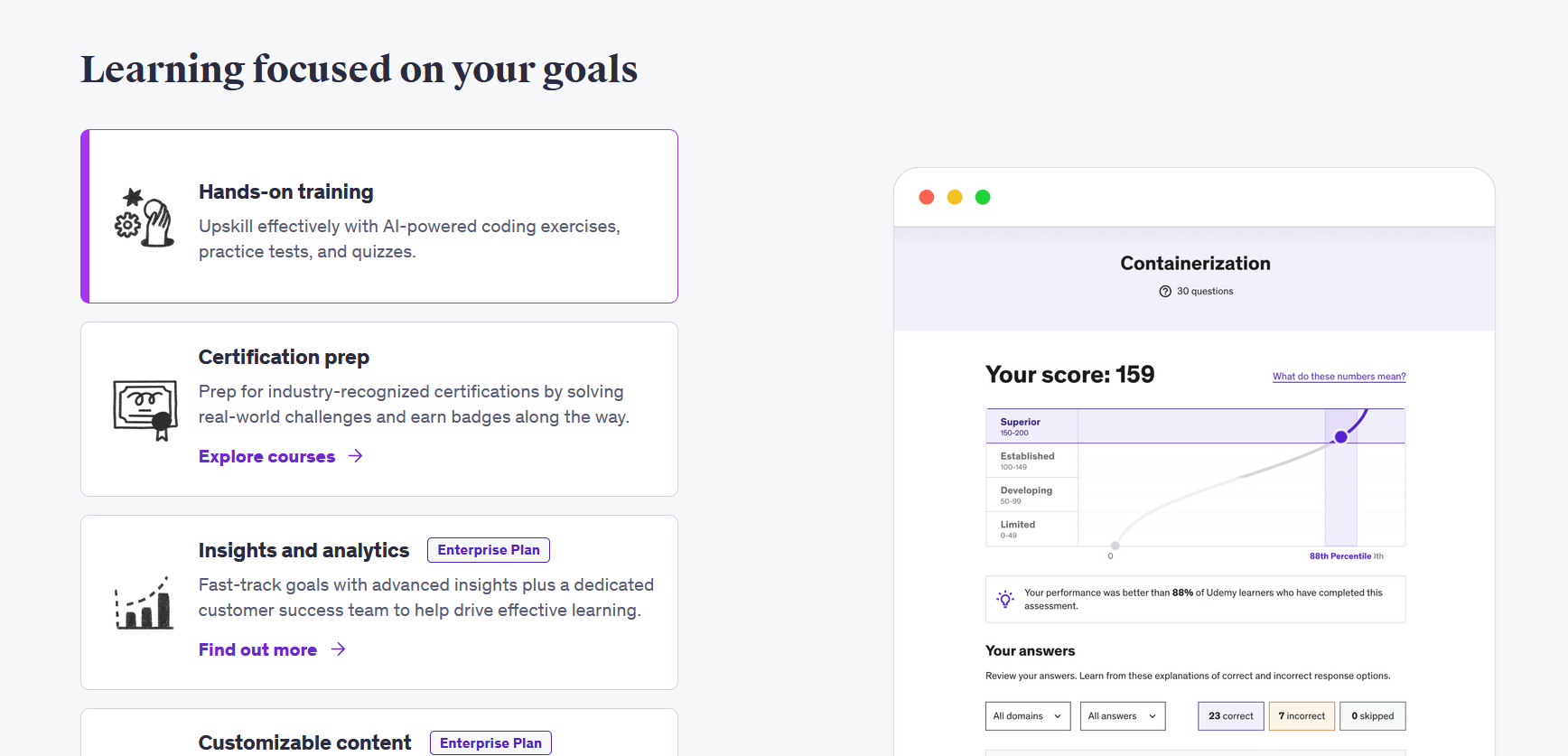
Task: Click the lightbulb icon in performance note
Action: [x=1005, y=599]
